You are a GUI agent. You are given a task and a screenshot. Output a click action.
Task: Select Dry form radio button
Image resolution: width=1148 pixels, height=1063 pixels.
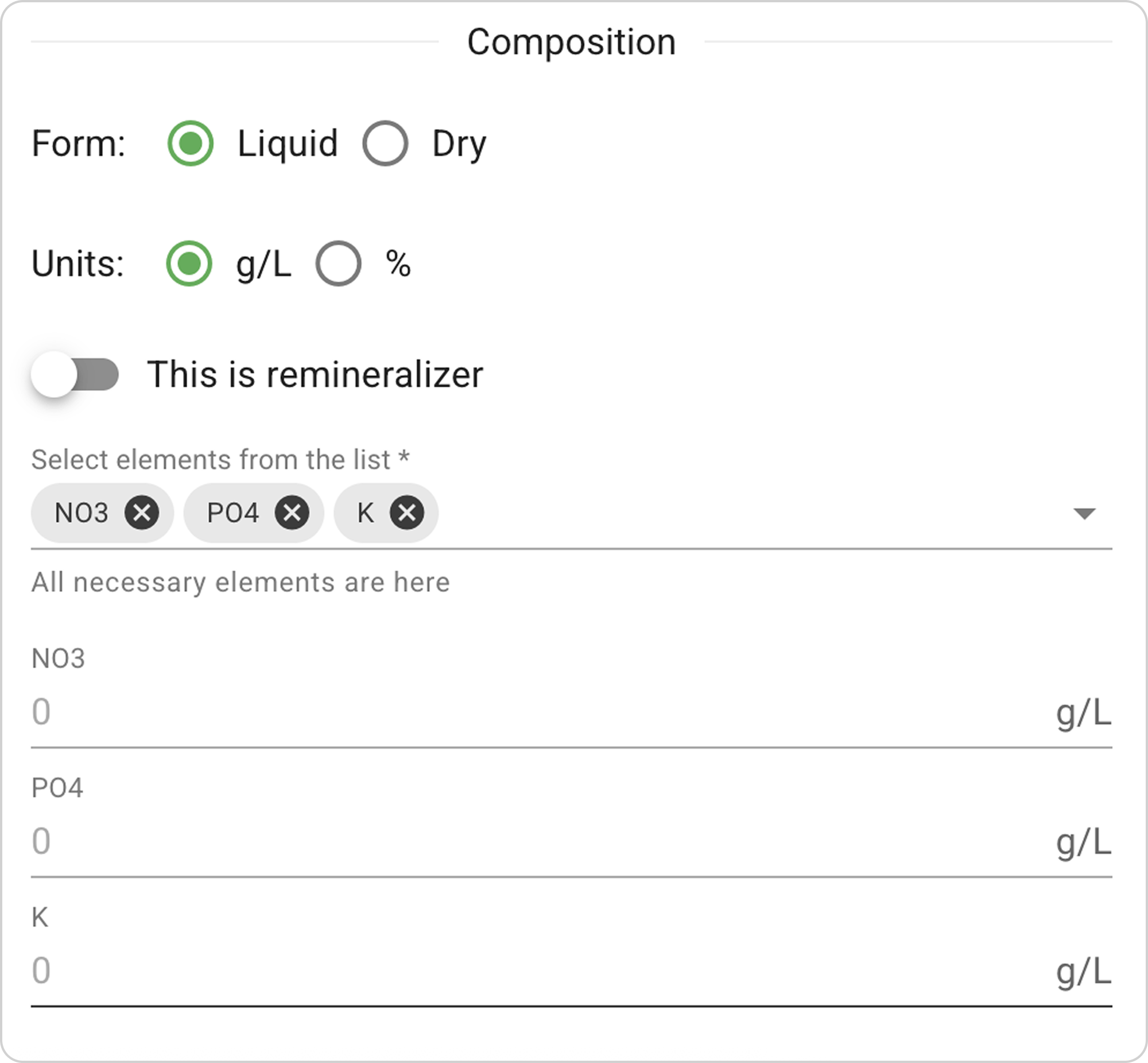click(x=385, y=143)
